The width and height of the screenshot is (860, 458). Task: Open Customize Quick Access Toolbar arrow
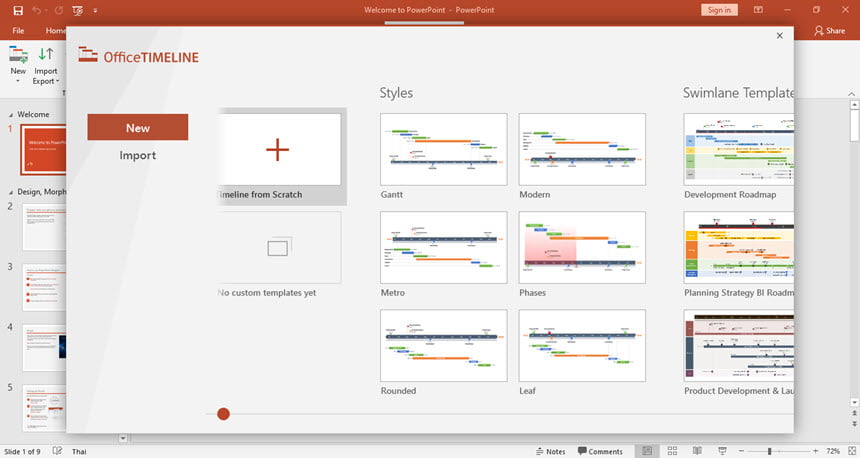pyautogui.click(x=95, y=10)
